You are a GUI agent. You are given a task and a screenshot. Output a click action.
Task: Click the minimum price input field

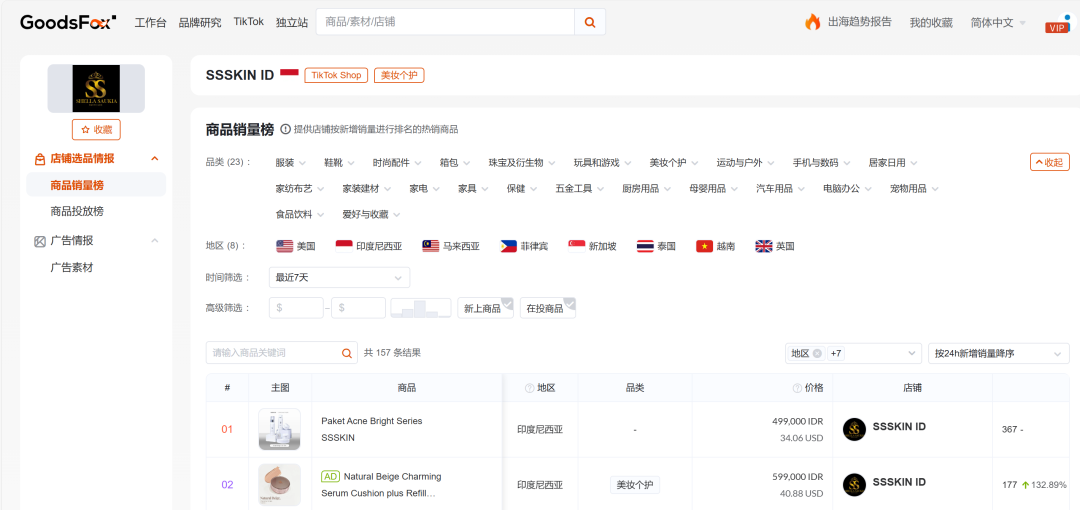(296, 308)
